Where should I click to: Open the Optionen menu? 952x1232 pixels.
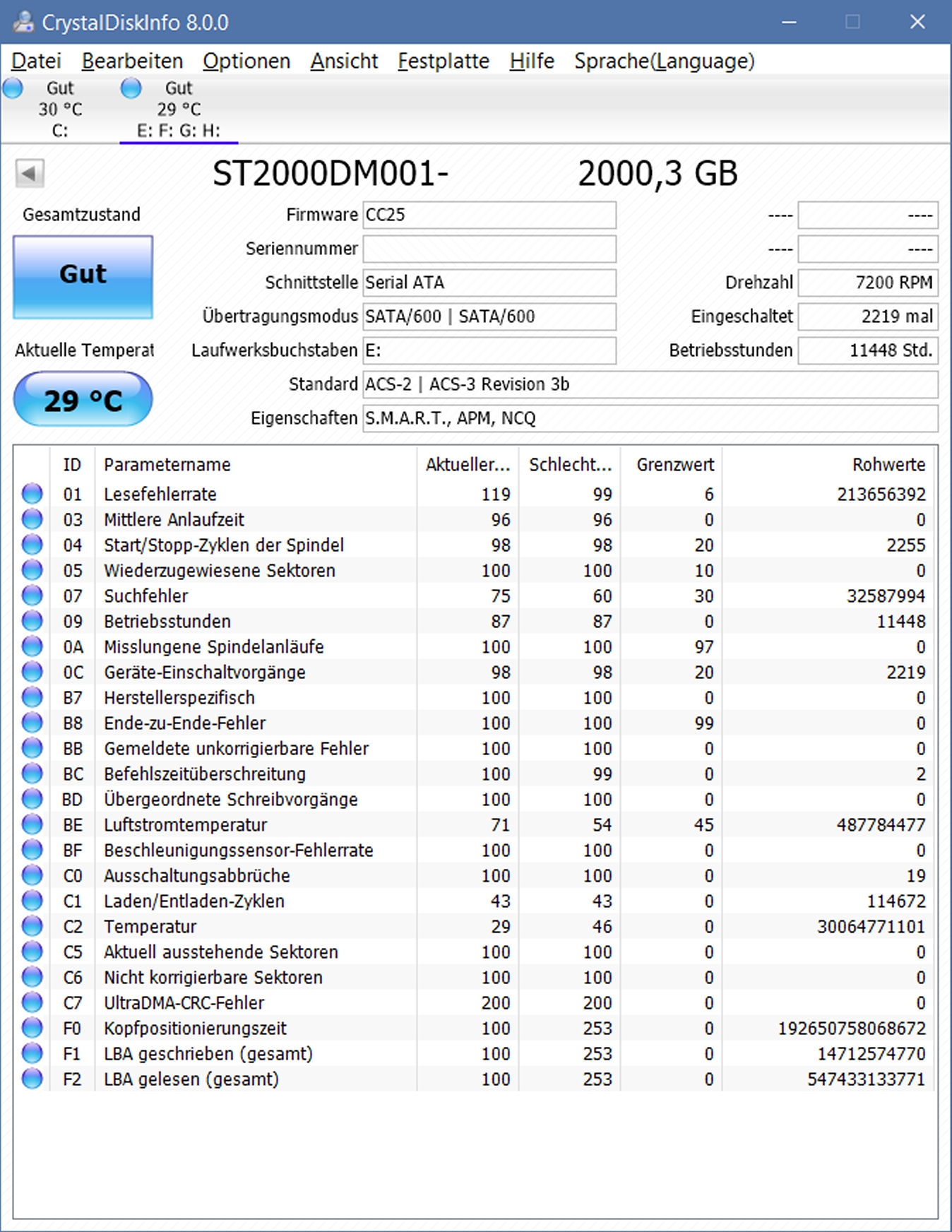point(246,61)
